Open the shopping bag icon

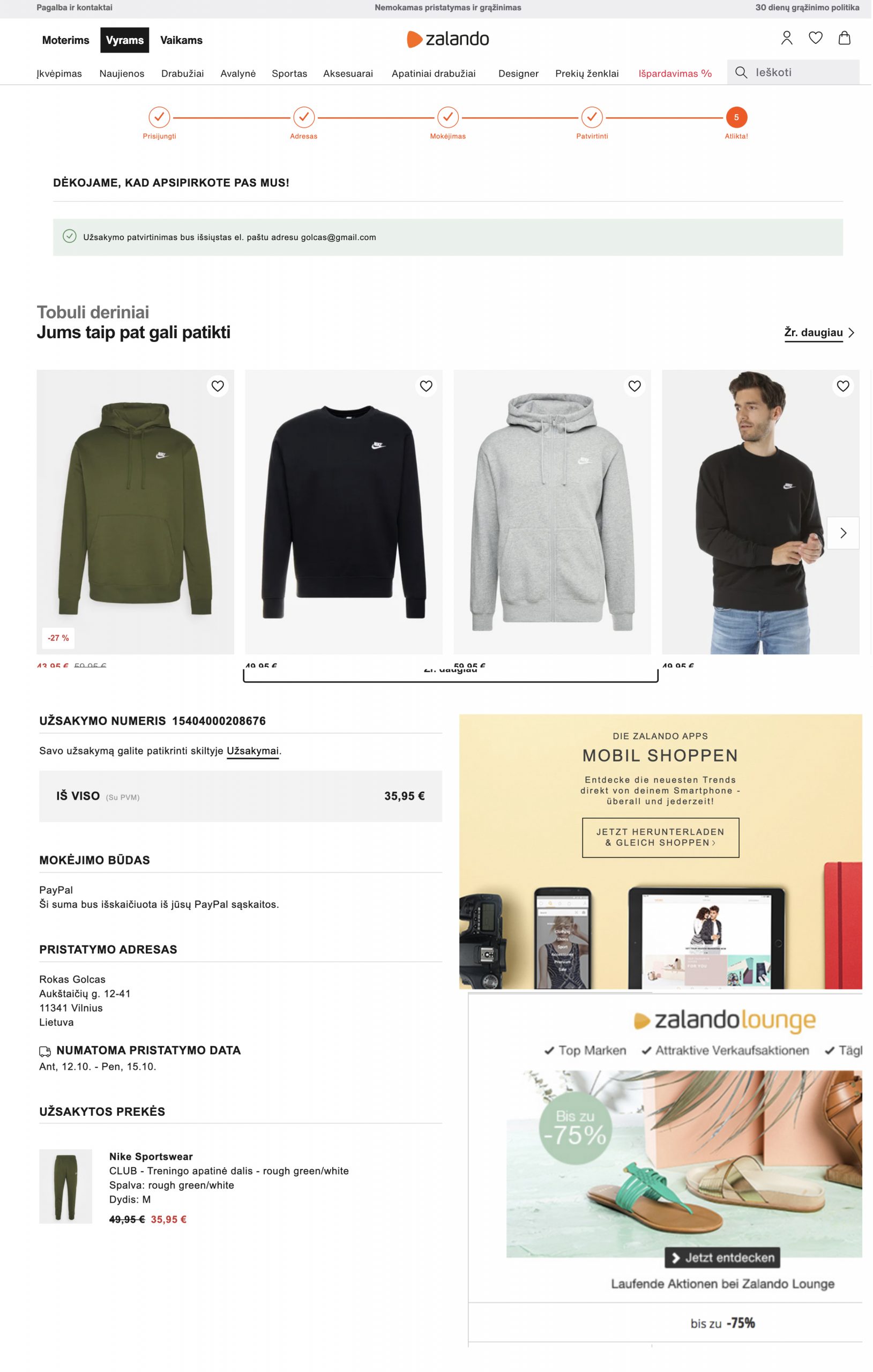pos(846,38)
